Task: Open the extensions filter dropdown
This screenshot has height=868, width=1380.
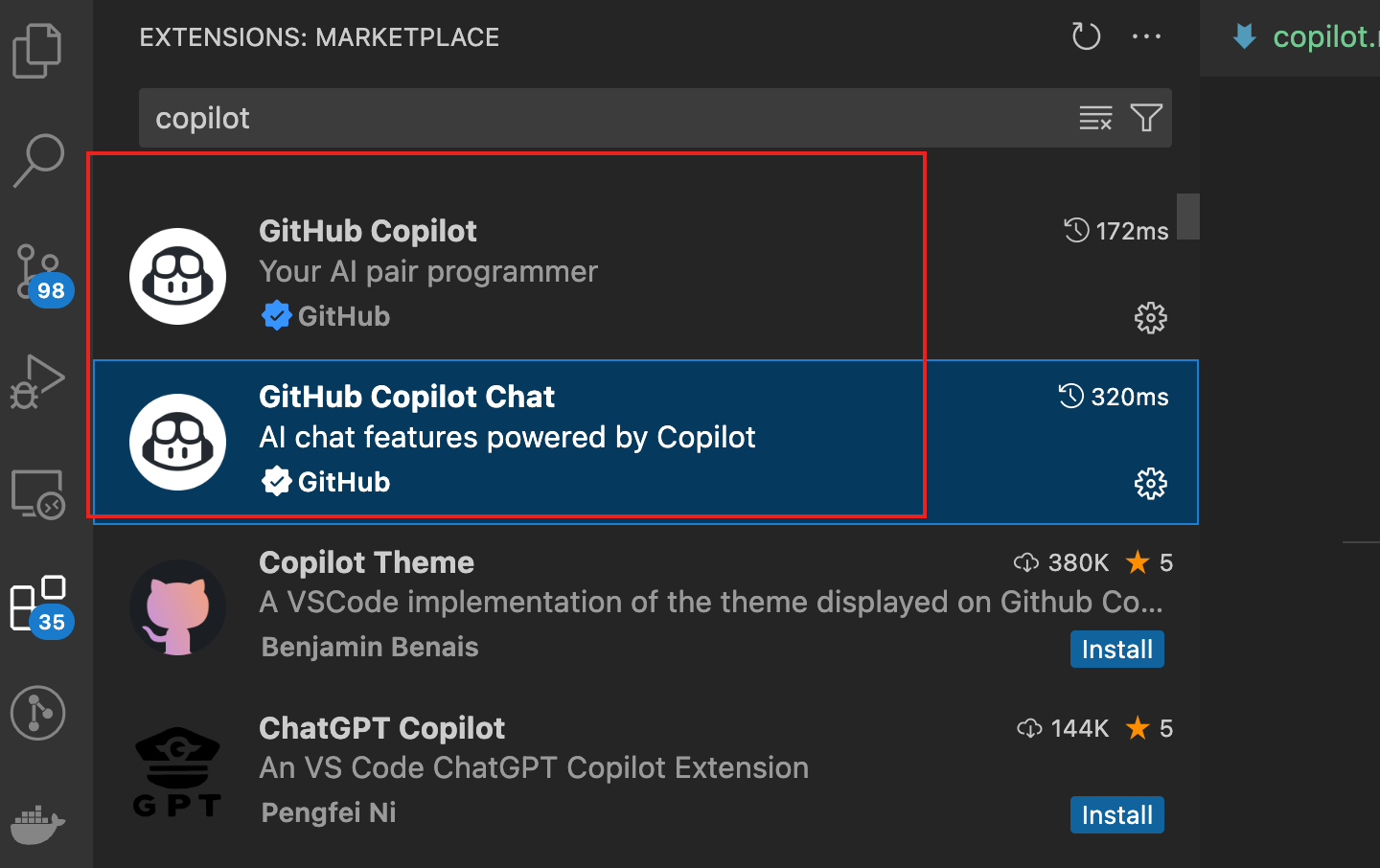Action: coord(1146,118)
